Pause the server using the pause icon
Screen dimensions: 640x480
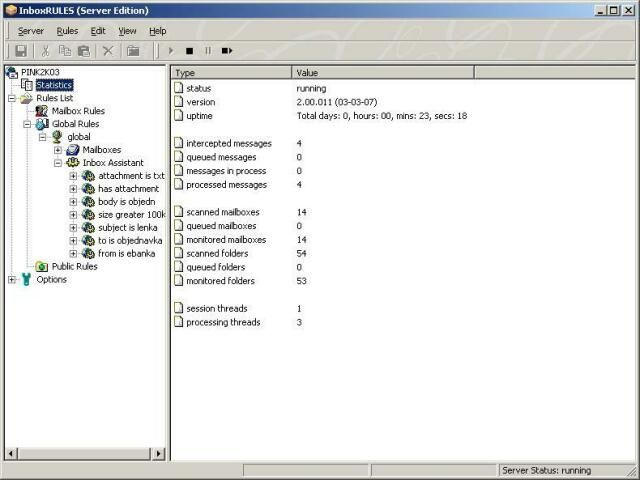(x=207, y=50)
